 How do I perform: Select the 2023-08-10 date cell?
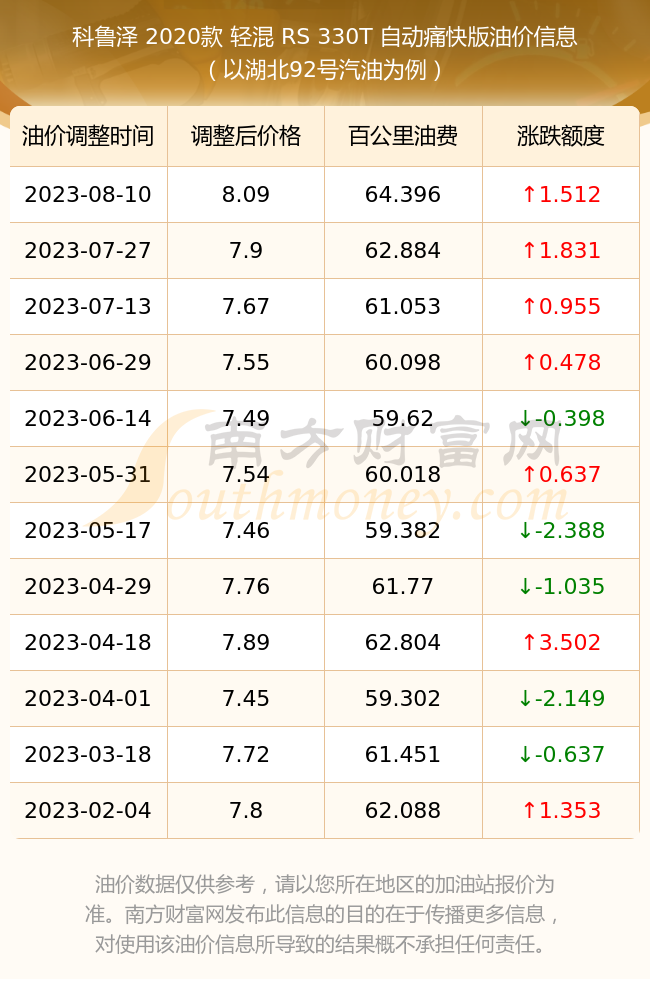point(88,195)
